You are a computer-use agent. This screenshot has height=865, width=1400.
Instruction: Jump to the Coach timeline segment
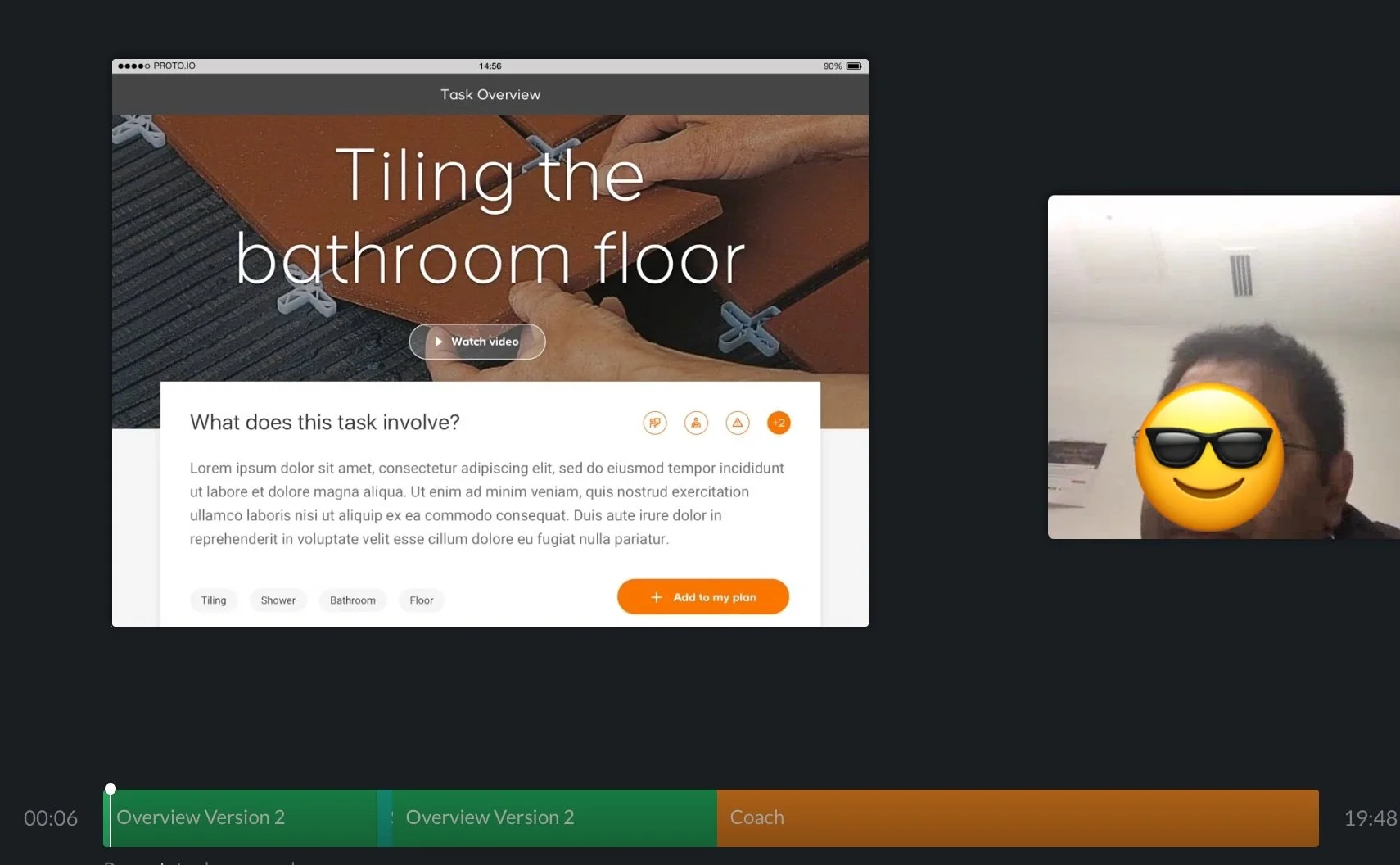[x=1018, y=817]
